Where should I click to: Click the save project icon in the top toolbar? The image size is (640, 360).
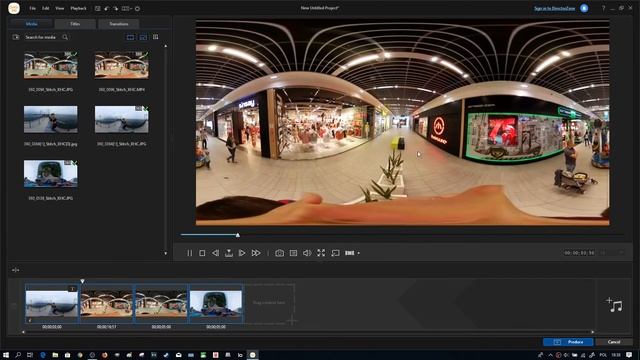click(x=98, y=8)
